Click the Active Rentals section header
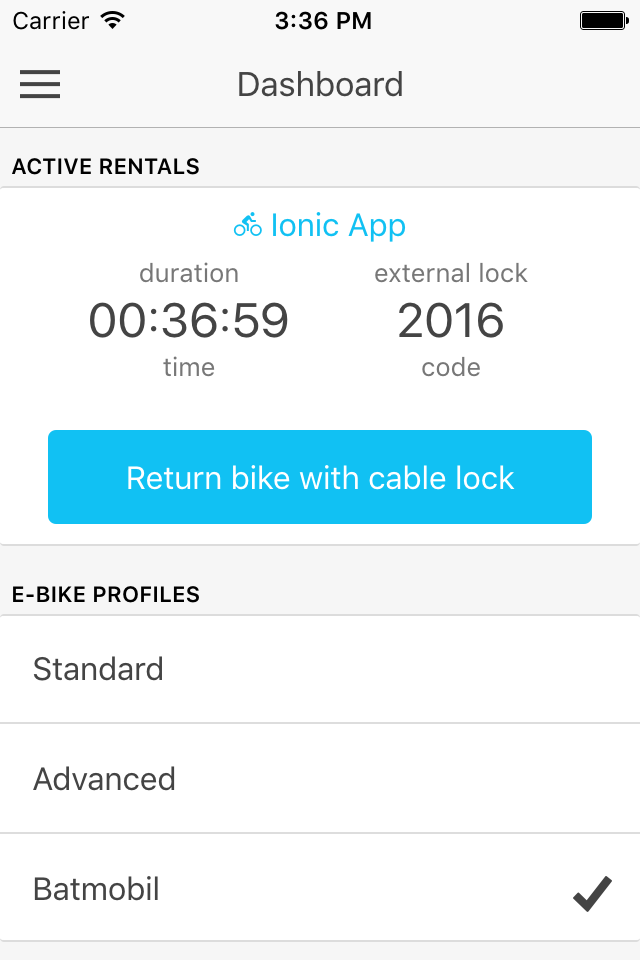 [105, 167]
